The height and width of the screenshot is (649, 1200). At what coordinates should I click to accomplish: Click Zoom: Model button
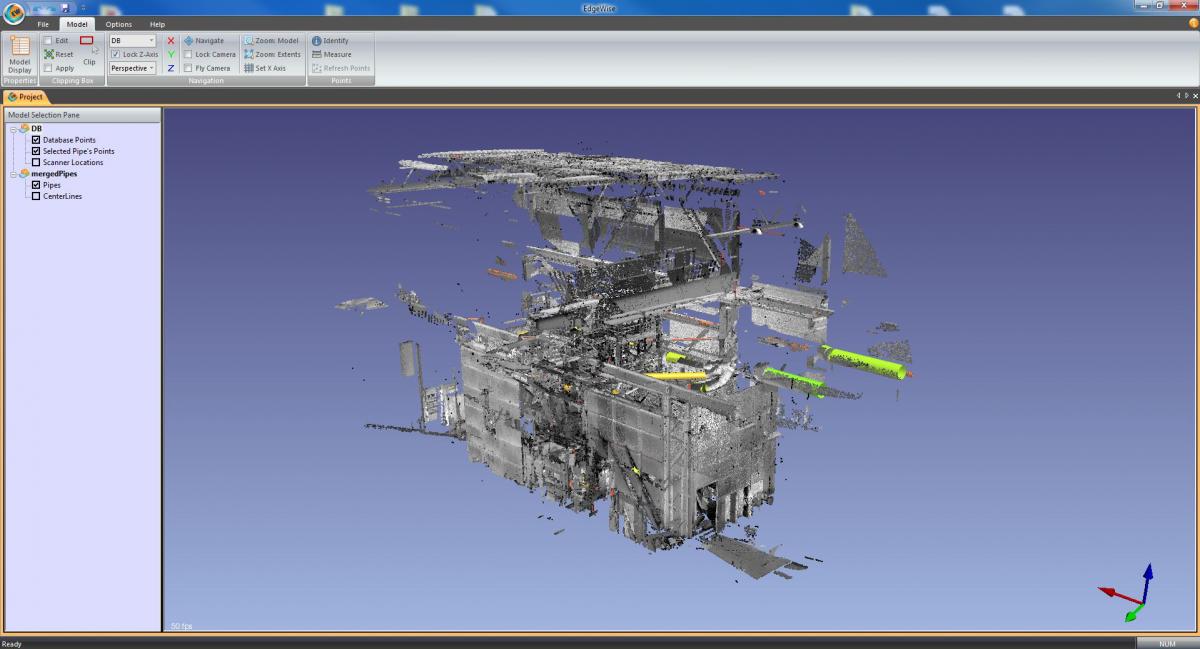tap(271, 41)
